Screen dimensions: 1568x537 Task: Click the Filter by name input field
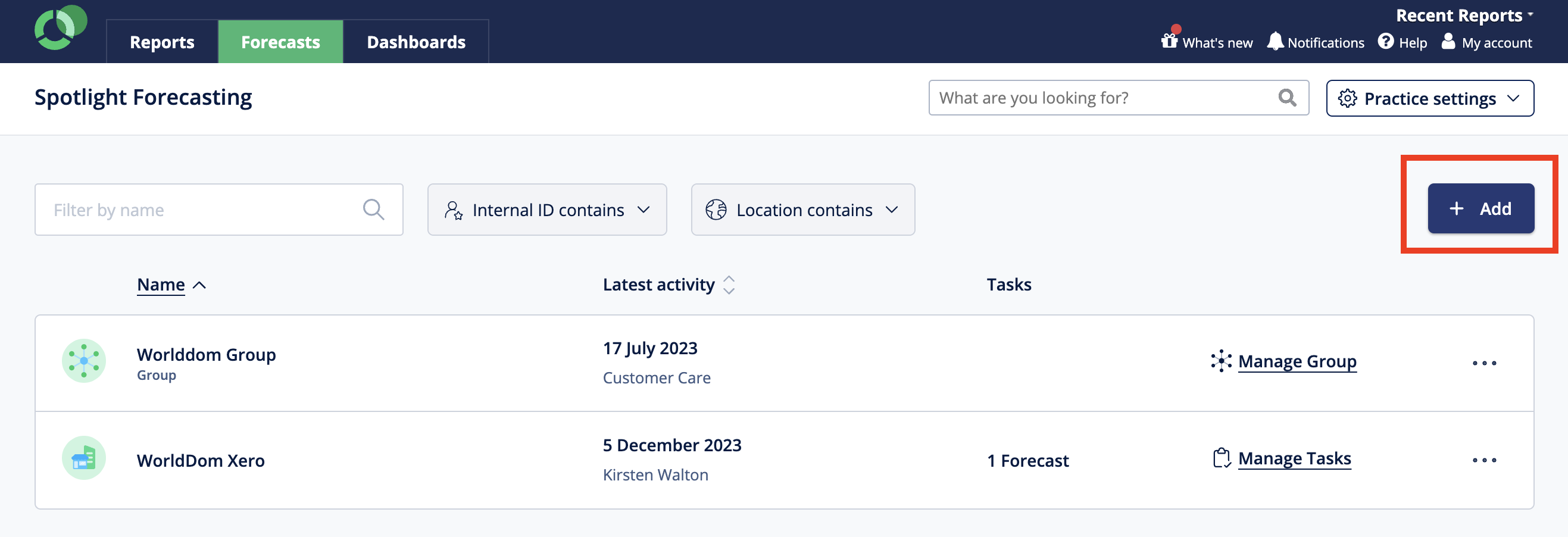[x=183, y=210]
